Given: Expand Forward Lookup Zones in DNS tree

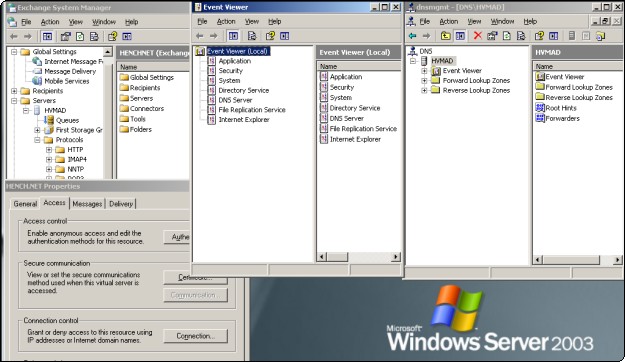Looking at the screenshot, I should pyautogui.click(x=424, y=81).
